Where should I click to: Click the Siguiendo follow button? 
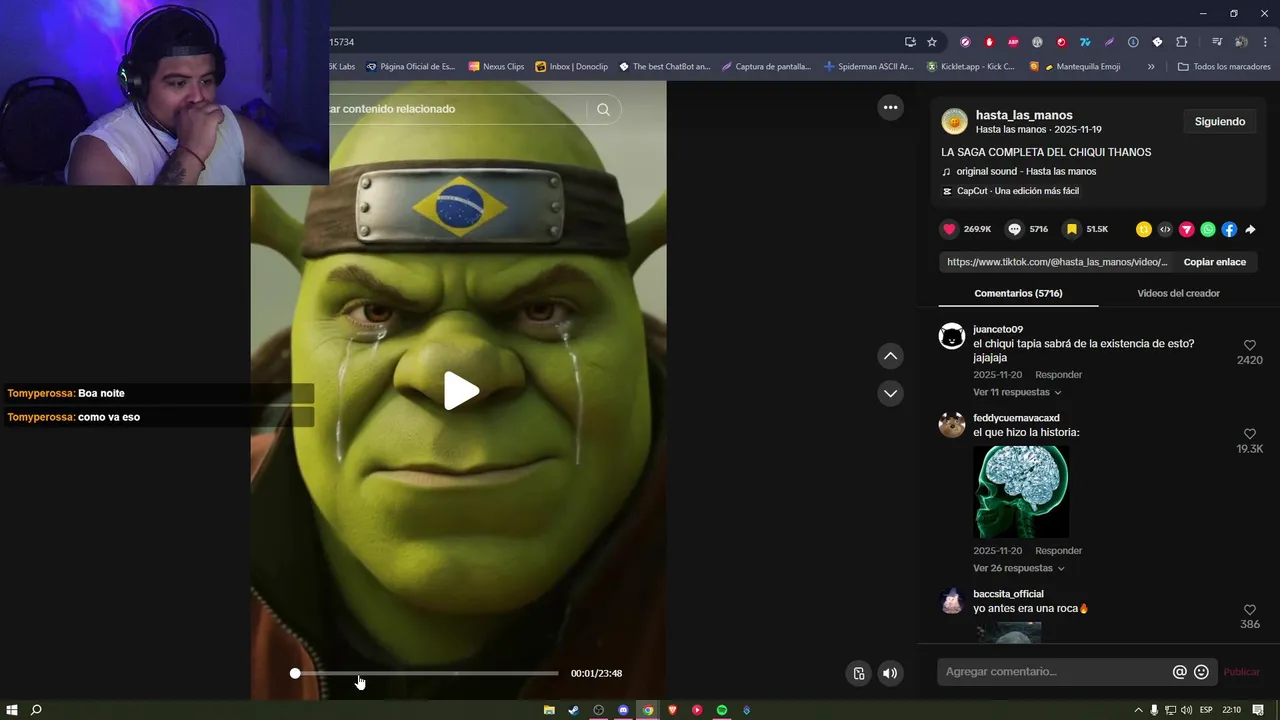click(x=1220, y=121)
